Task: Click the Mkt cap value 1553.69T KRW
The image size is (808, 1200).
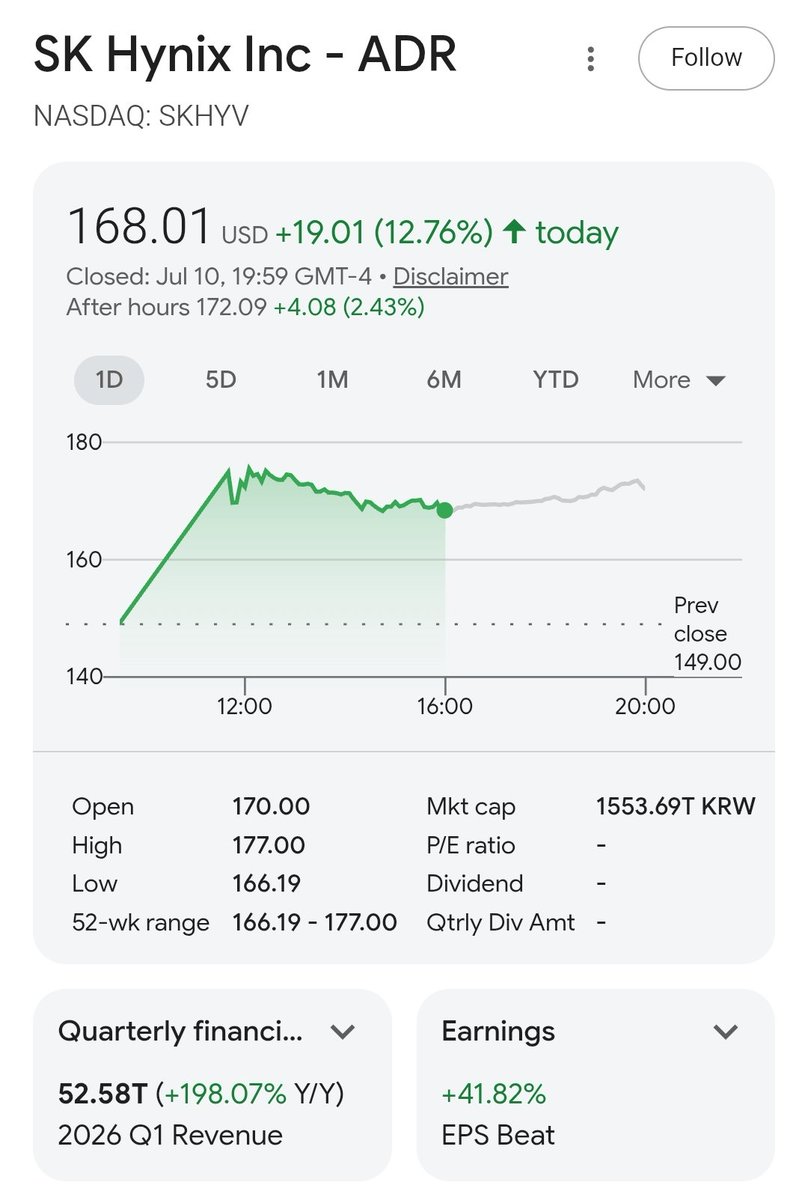Action: pyautogui.click(x=675, y=806)
